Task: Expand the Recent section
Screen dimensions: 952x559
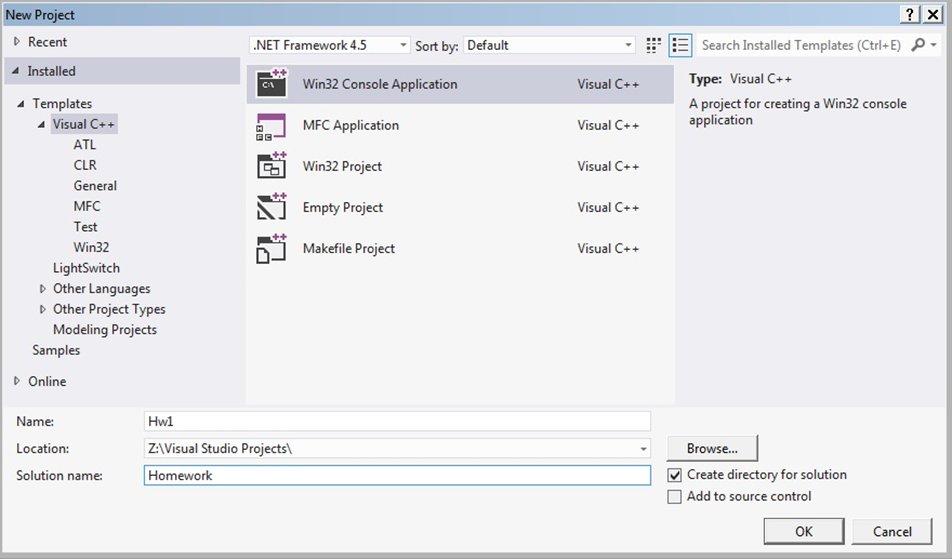Action: (17, 41)
